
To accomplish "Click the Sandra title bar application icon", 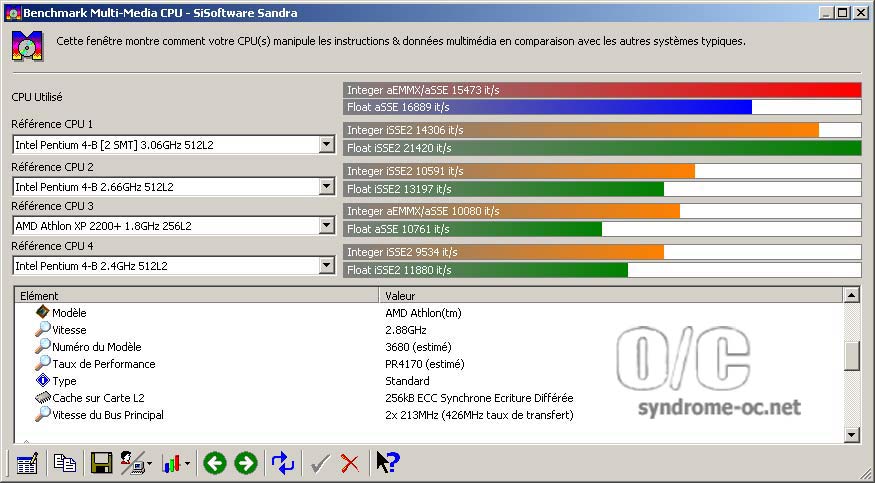I will click(13, 12).
